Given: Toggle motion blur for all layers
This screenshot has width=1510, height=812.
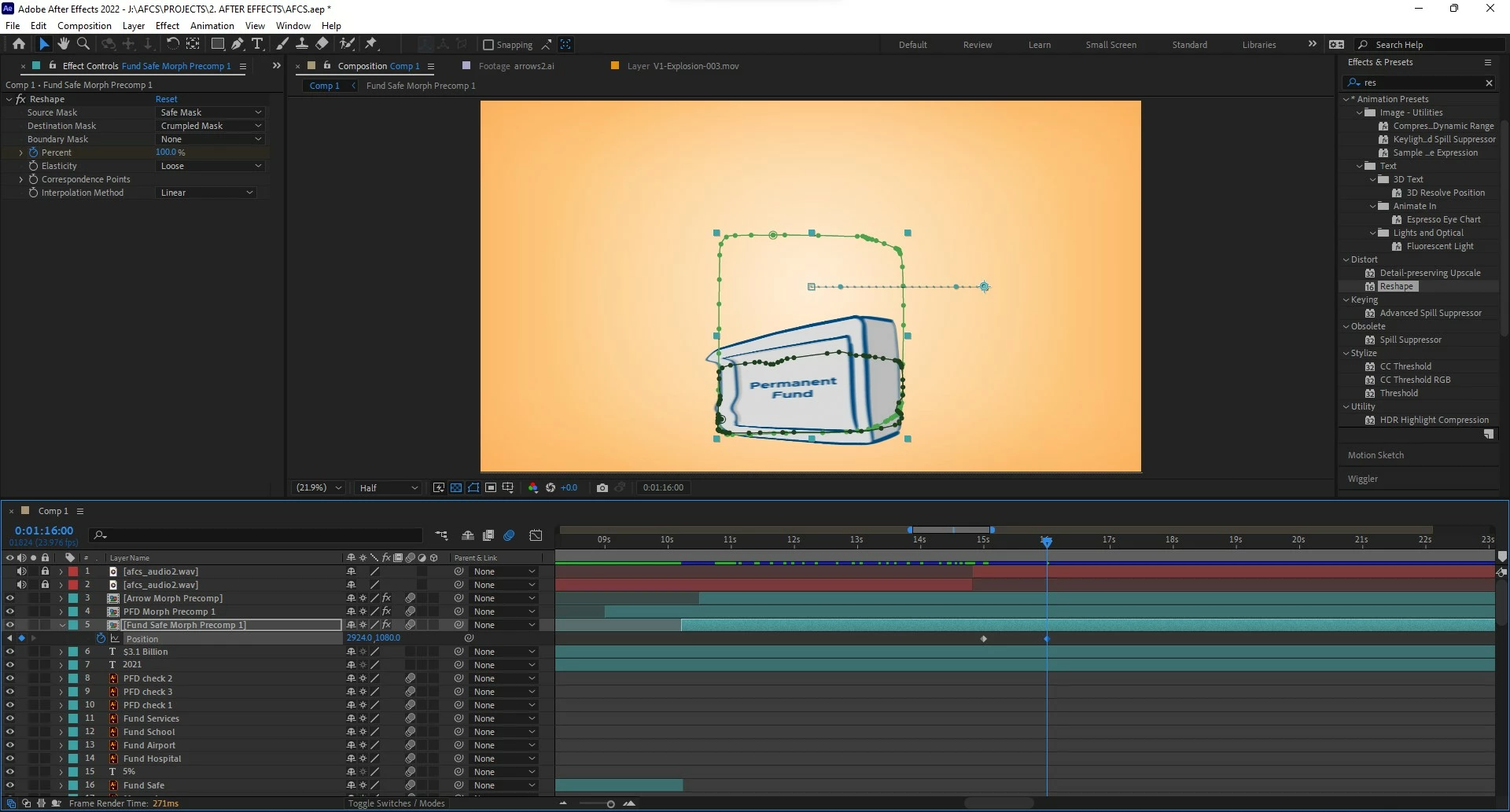Looking at the screenshot, I should 509,536.
